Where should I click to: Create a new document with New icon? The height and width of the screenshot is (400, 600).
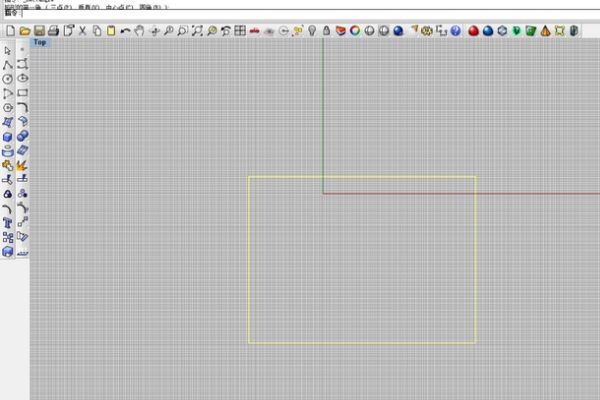pos(10,31)
